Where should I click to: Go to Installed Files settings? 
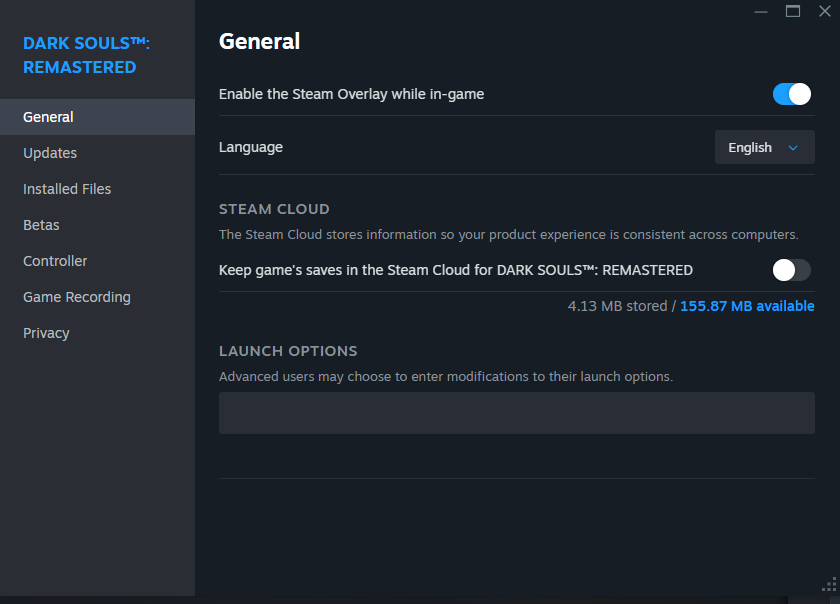click(67, 189)
